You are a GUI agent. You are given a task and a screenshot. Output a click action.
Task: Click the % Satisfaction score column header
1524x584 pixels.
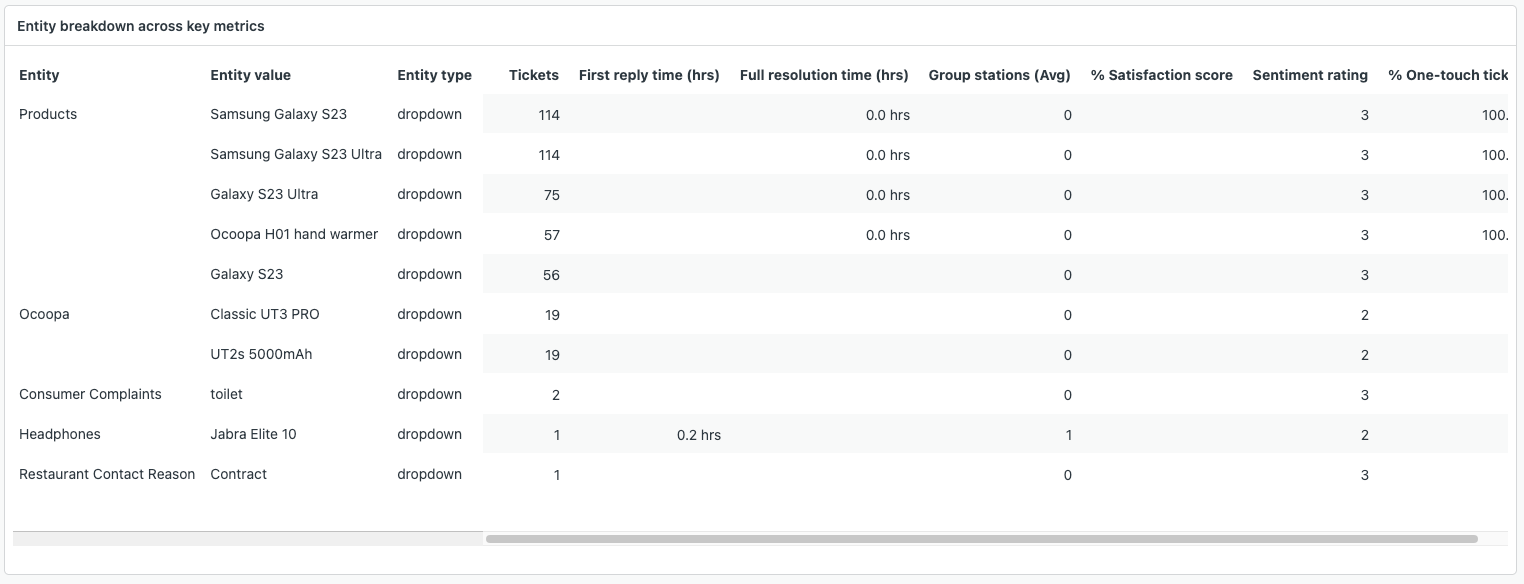[x=1161, y=75]
